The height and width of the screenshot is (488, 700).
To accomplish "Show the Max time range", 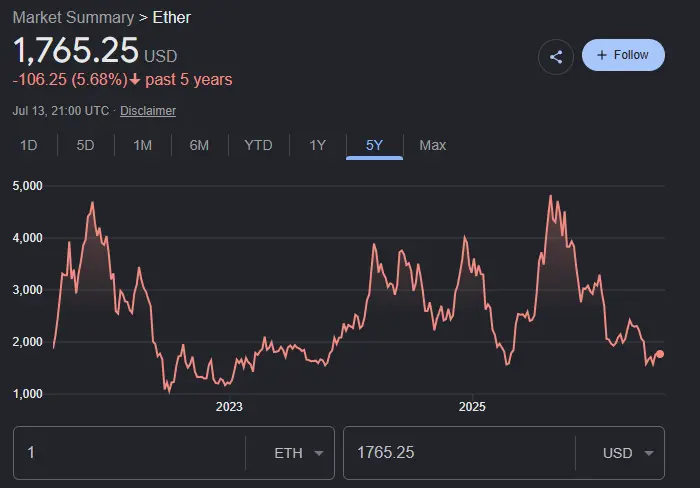I will [433, 145].
